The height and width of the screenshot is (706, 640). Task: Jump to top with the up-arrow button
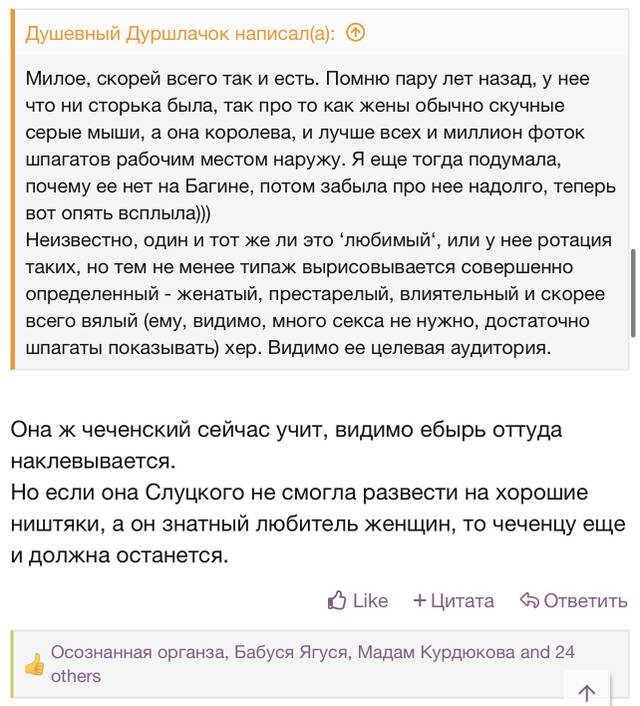587,691
